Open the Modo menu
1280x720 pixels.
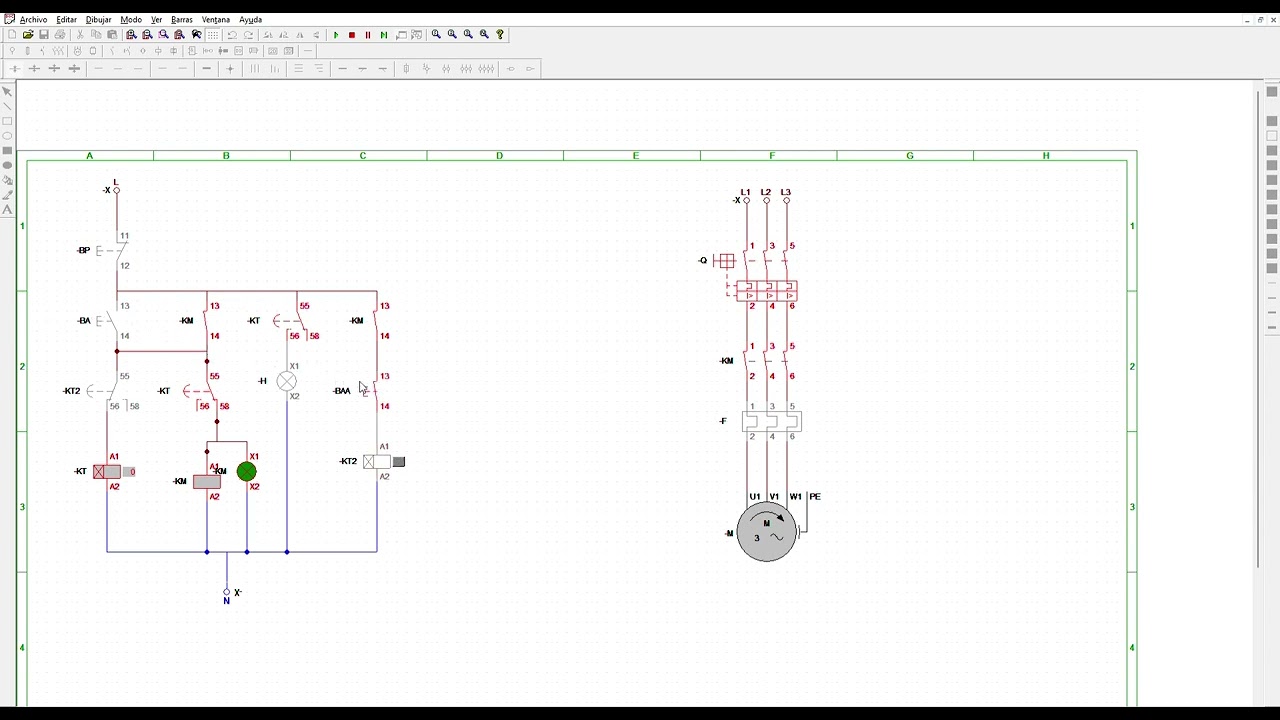(131, 20)
